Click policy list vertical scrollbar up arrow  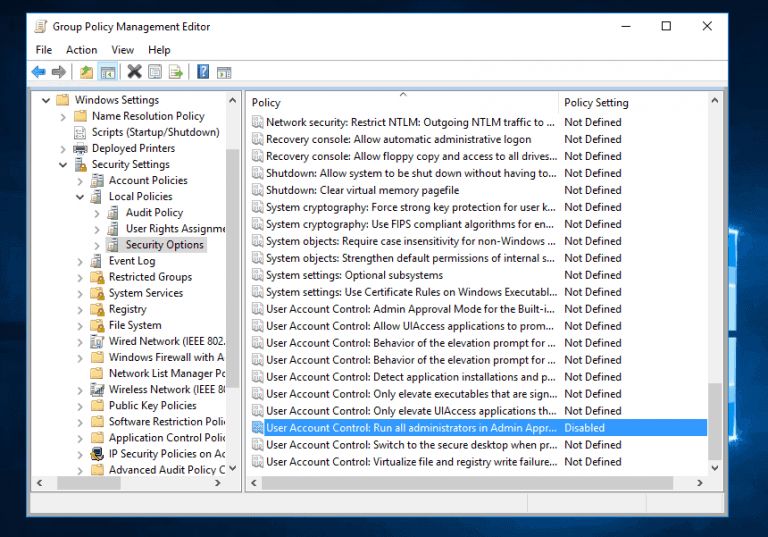715,100
